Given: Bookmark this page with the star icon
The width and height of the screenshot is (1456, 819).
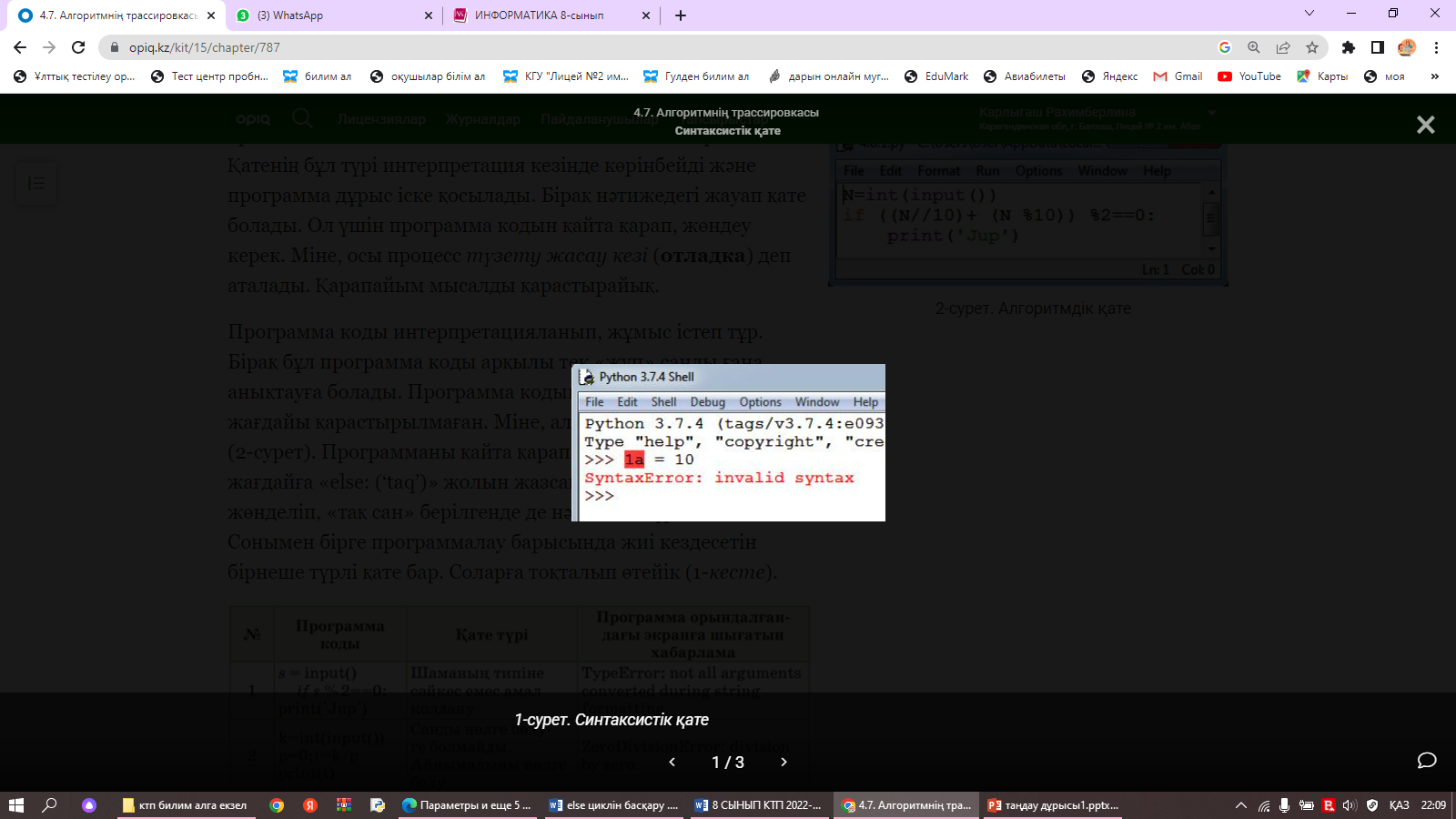Looking at the screenshot, I should 1312,47.
